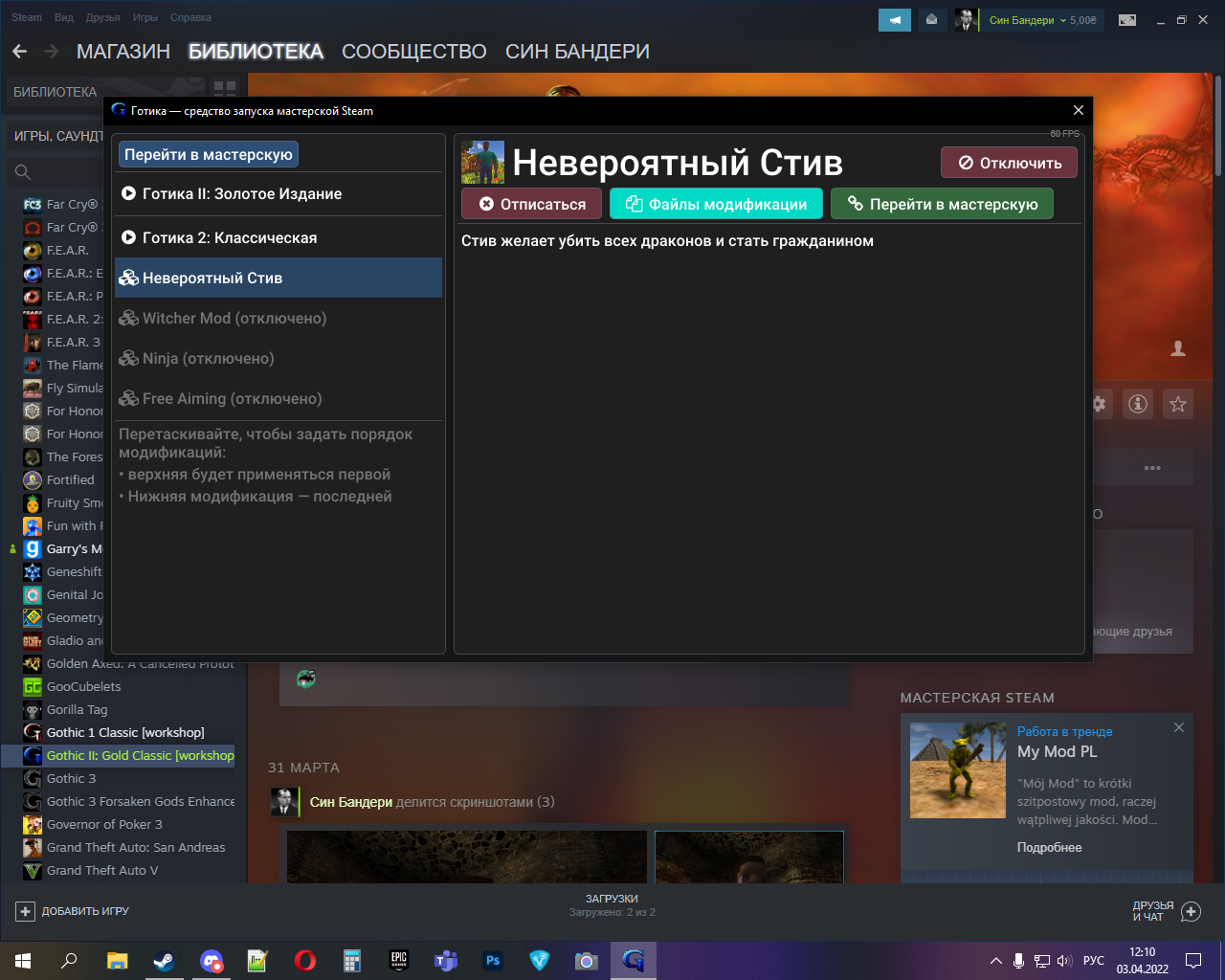1225x980 pixels.
Task: Open Photoshop from the taskbar
Action: point(493,961)
